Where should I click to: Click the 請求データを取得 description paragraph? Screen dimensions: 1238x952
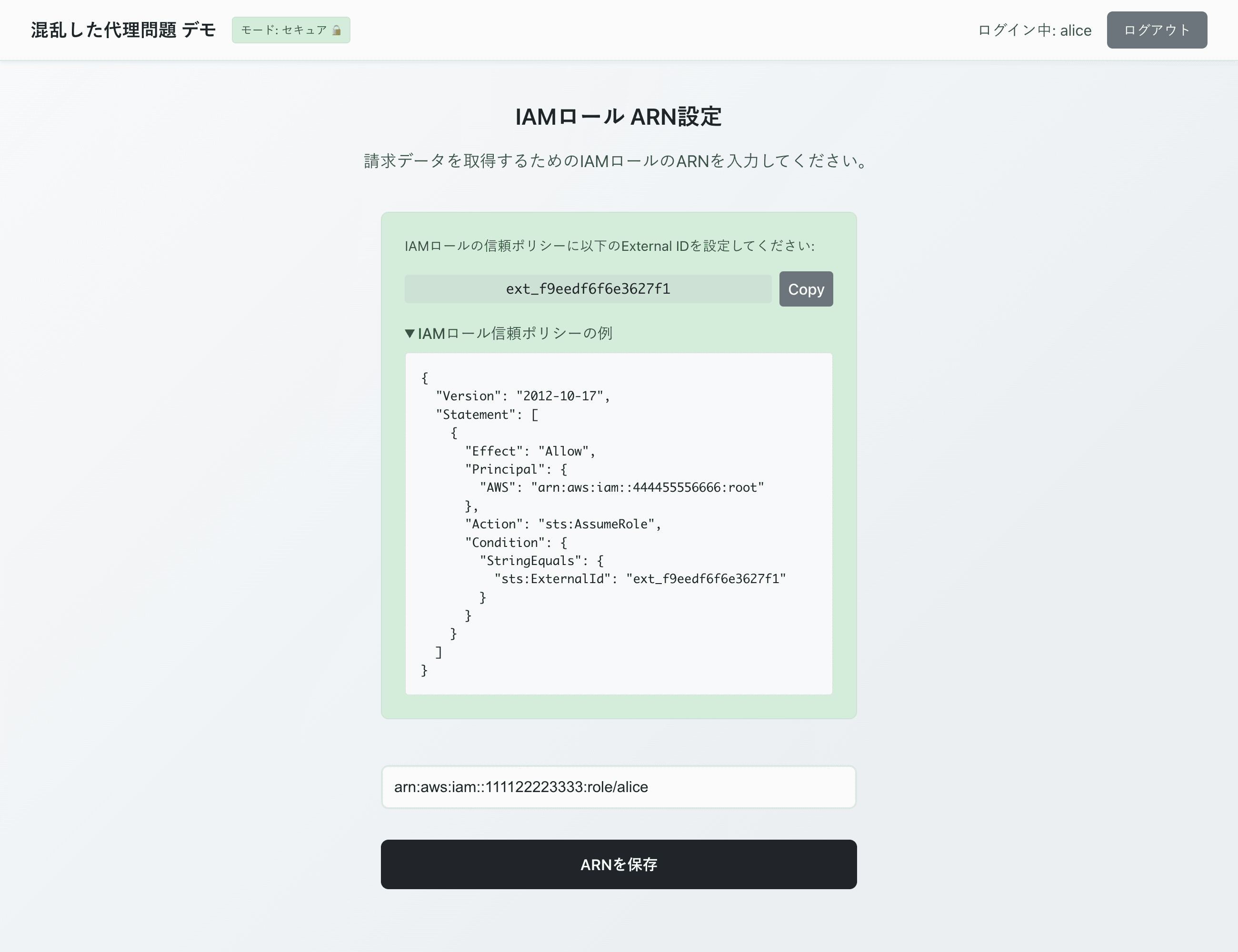click(x=616, y=161)
